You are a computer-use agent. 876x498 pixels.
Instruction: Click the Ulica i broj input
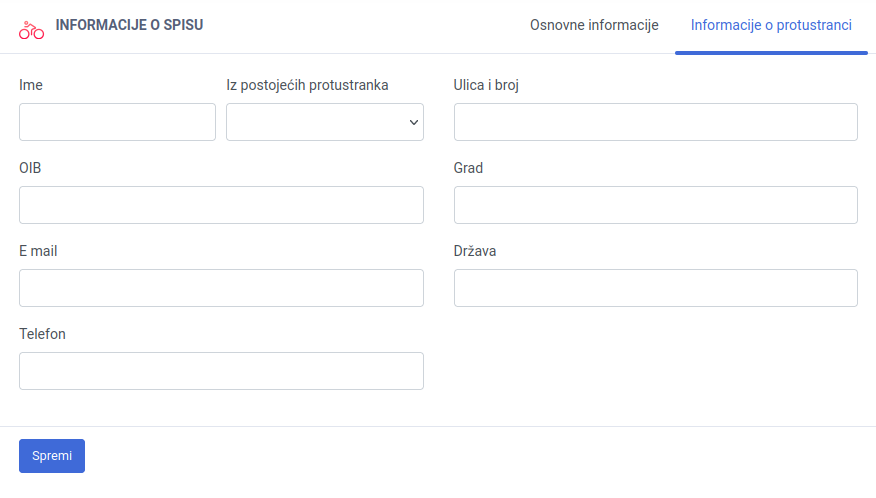(x=655, y=122)
